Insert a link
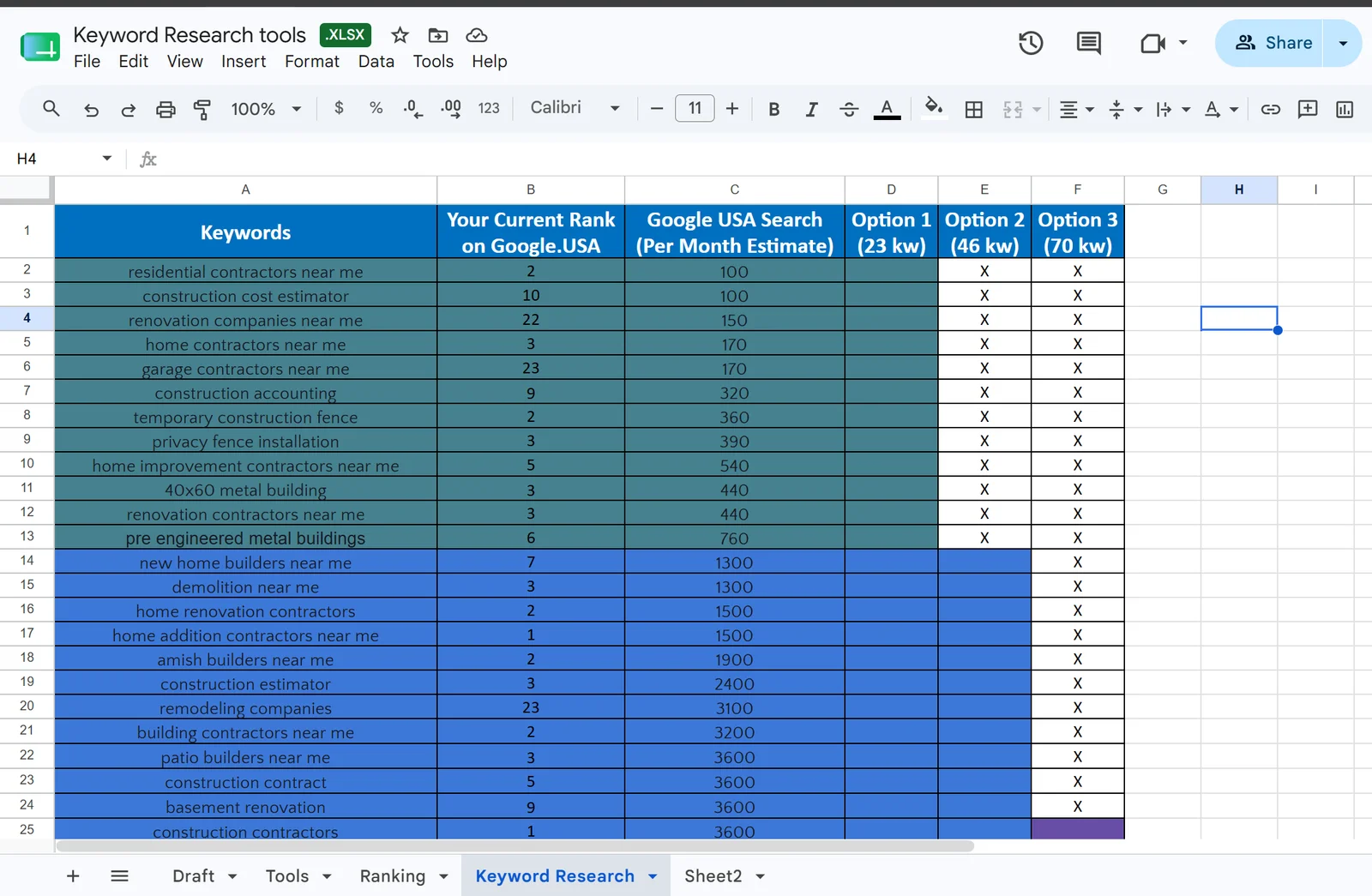The image size is (1372, 896). click(1271, 109)
